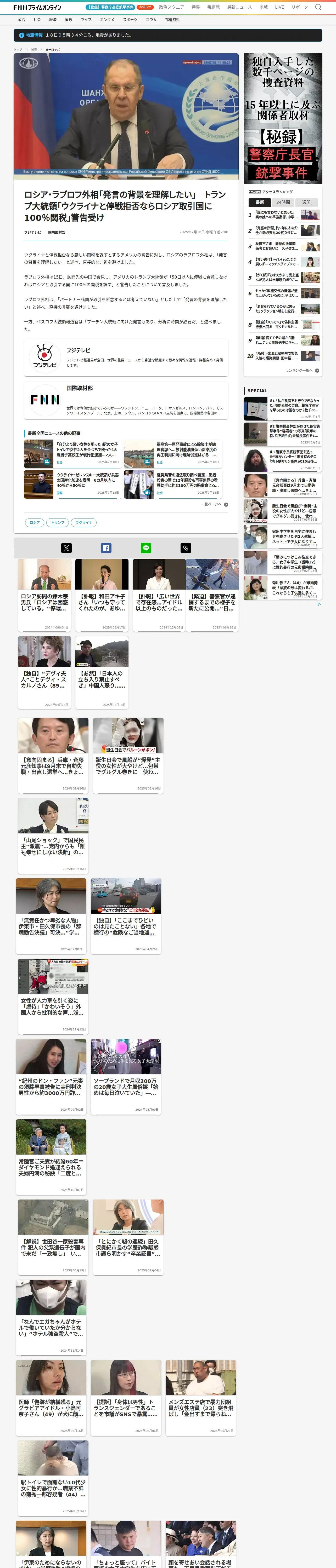Select the スポーツ category
The width and height of the screenshot is (336, 1568).
(130, 20)
